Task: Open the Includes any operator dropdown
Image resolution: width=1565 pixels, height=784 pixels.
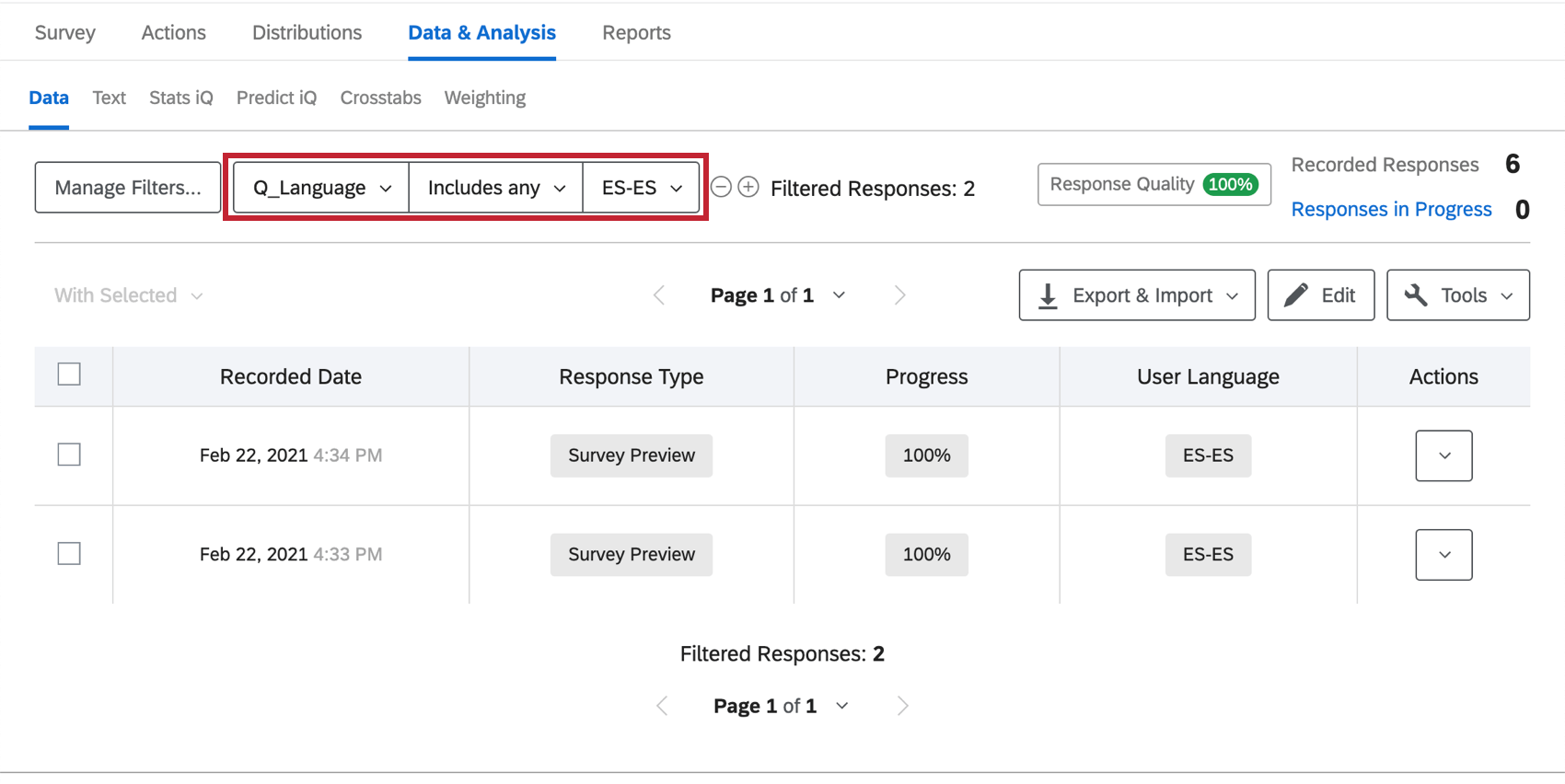Action: pos(495,188)
